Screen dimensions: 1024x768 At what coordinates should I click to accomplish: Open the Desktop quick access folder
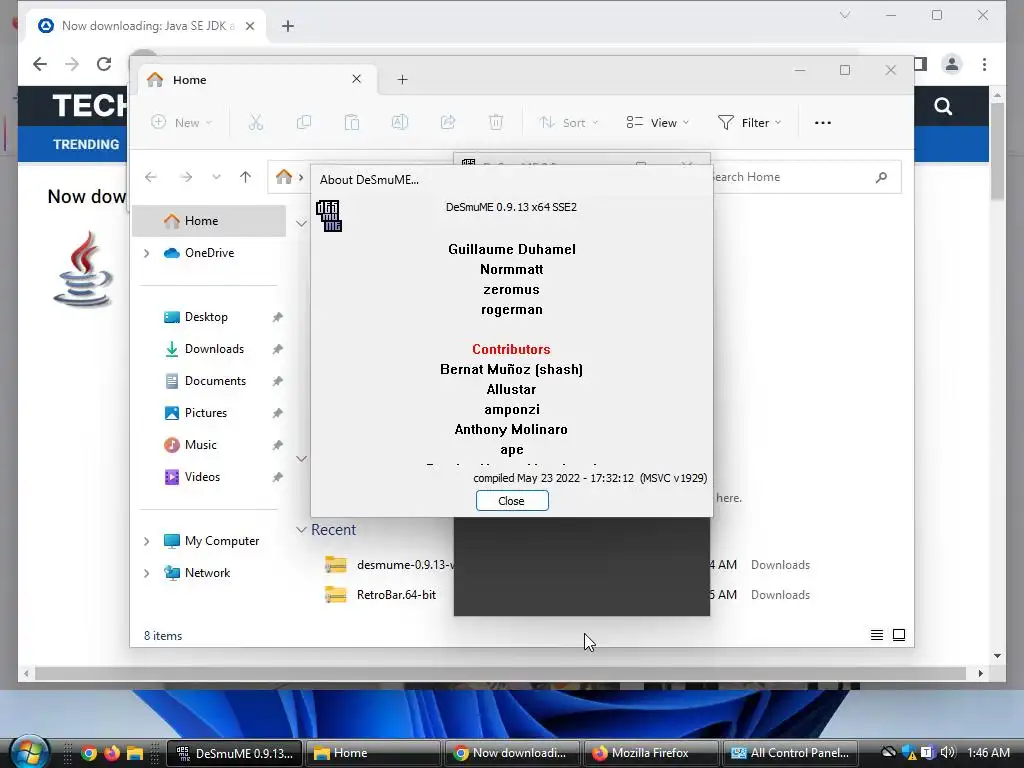click(206, 317)
